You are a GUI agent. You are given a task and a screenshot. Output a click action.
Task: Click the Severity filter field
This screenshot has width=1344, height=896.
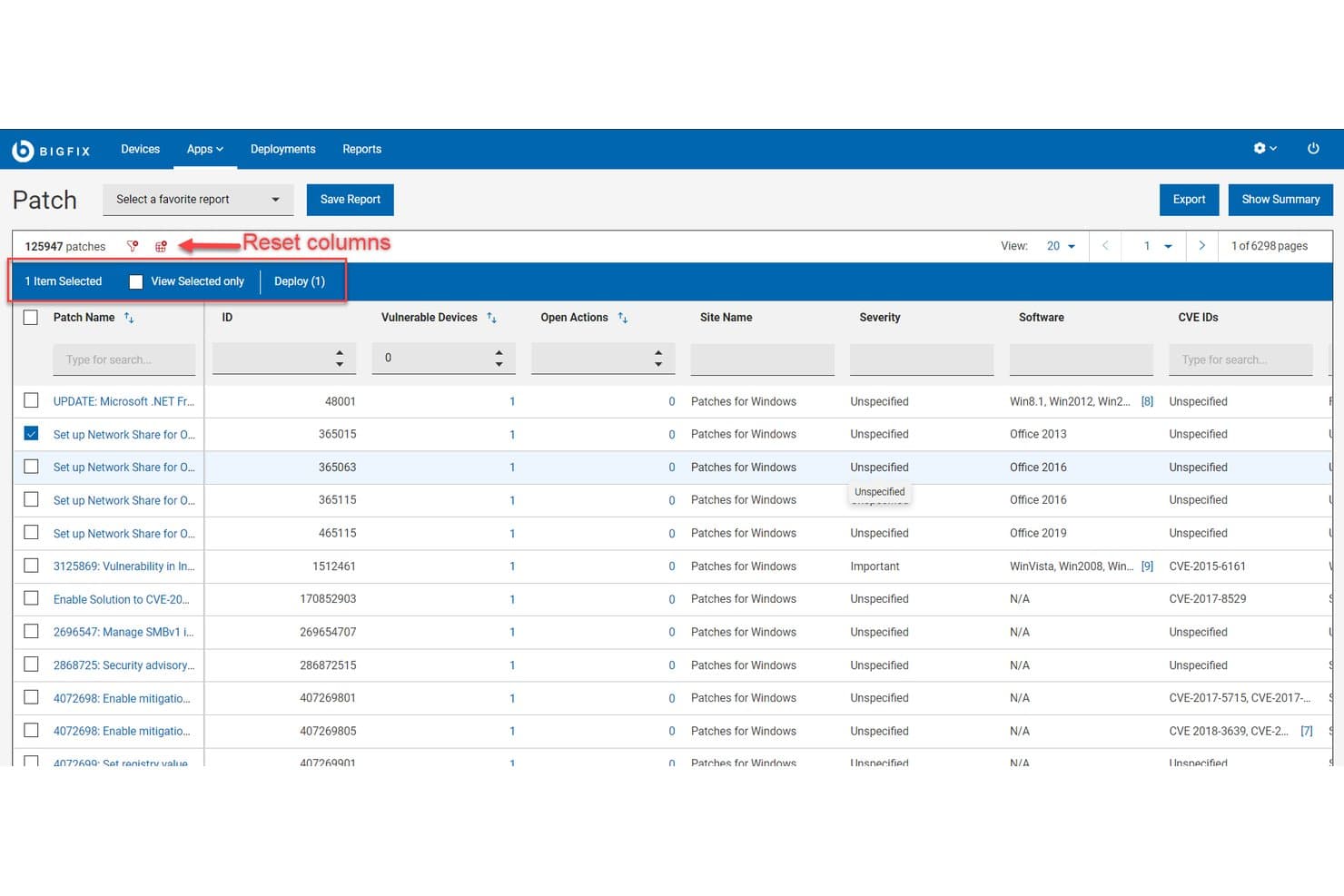[x=922, y=359]
